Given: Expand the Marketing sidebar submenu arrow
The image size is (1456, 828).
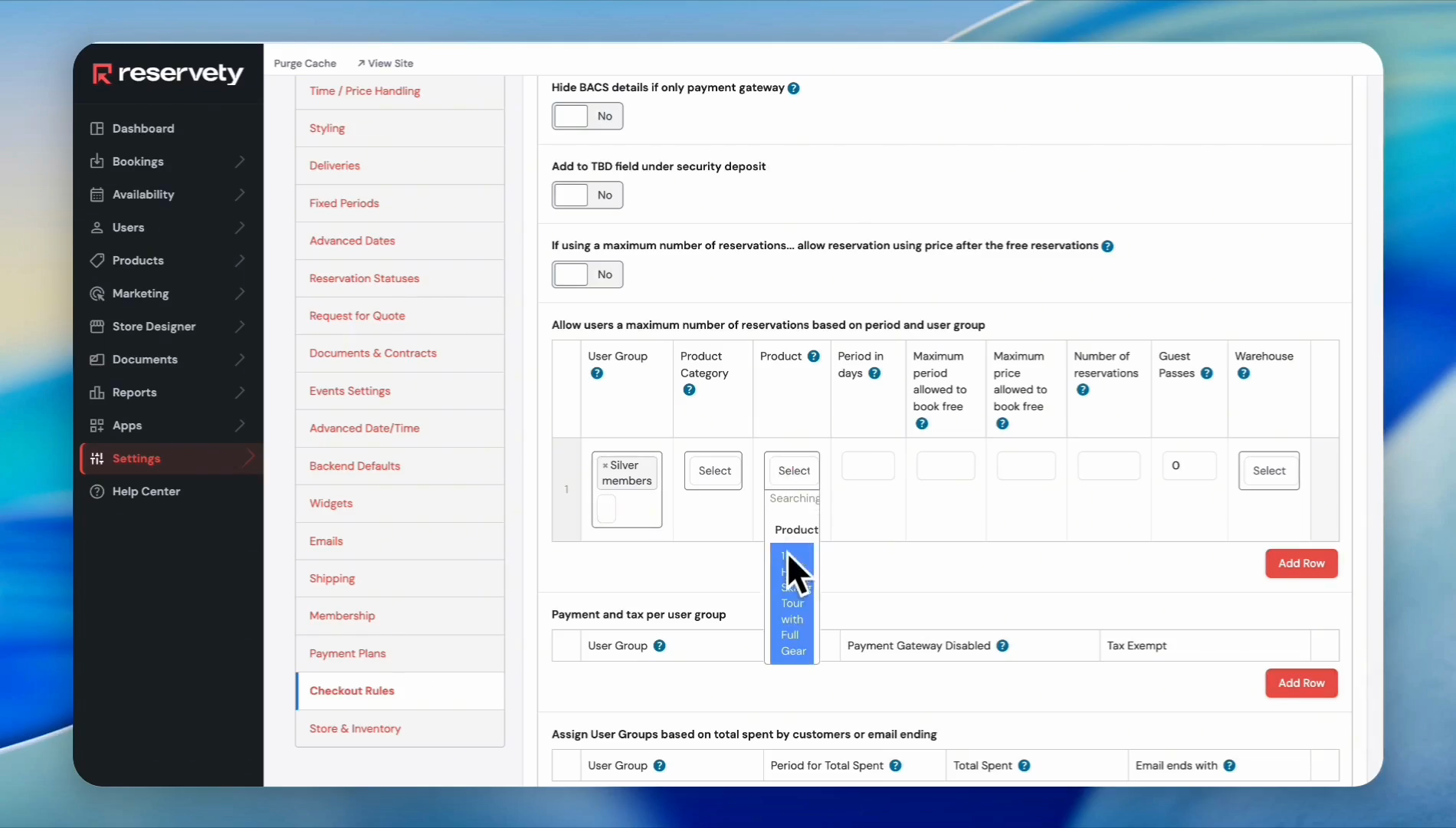Looking at the screenshot, I should point(240,294).
